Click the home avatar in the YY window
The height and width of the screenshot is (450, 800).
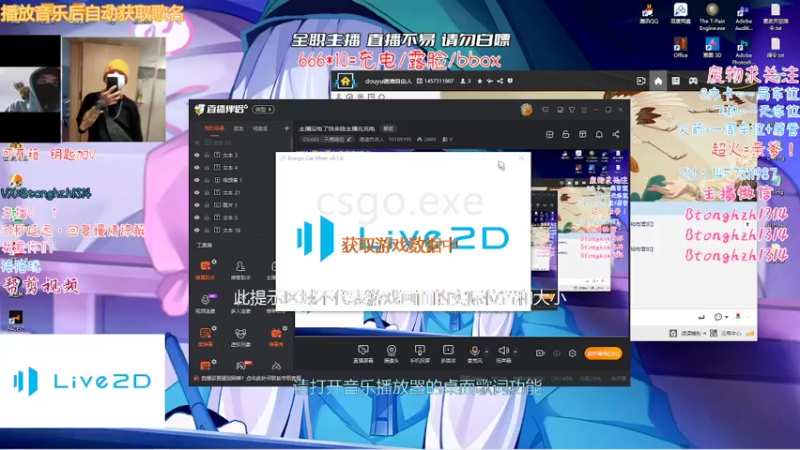coord(345,81)
